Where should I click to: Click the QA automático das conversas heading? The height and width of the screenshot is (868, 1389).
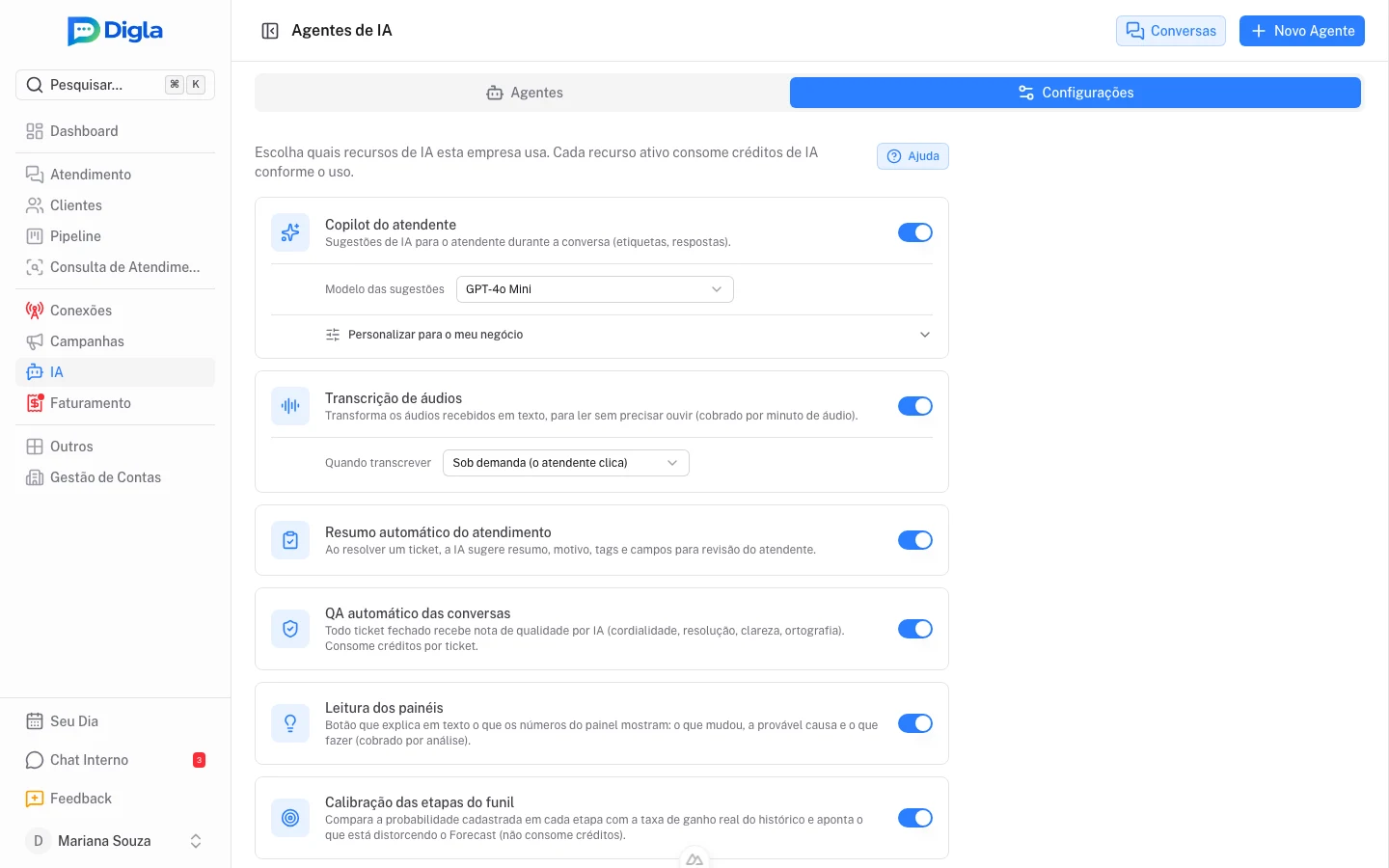click(418, 613)
